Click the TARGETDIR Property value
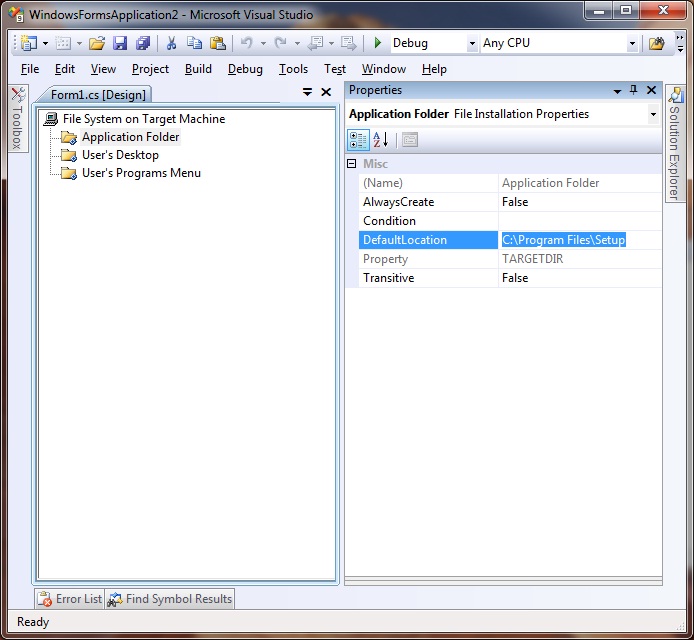 click(580, 259)
